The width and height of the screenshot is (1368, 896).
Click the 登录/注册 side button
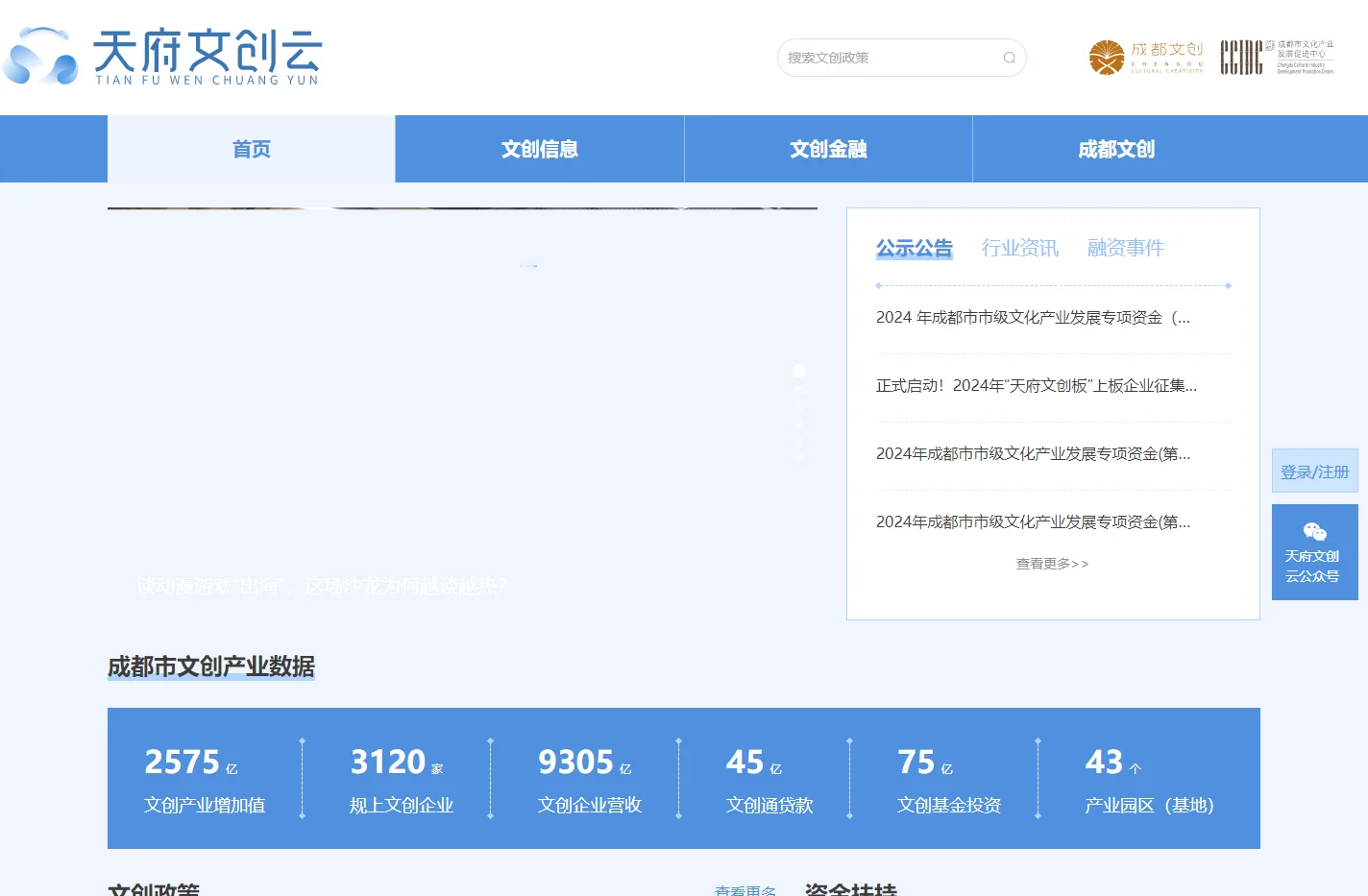[x=1315, y=472]
